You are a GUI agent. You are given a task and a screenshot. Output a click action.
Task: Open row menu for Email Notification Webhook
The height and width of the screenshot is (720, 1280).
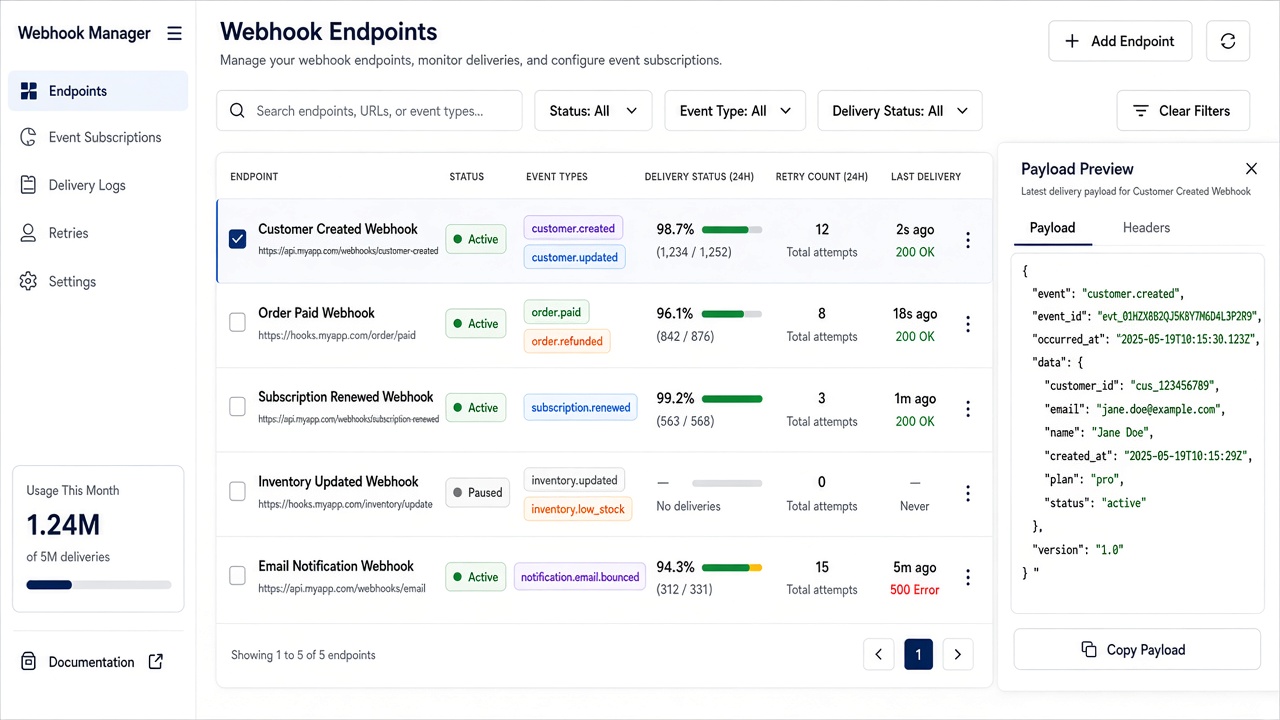[967, 577]
